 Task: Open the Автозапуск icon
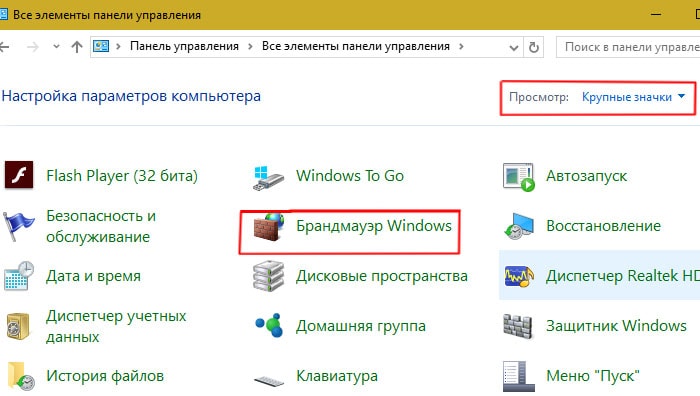tap(518, 177)
